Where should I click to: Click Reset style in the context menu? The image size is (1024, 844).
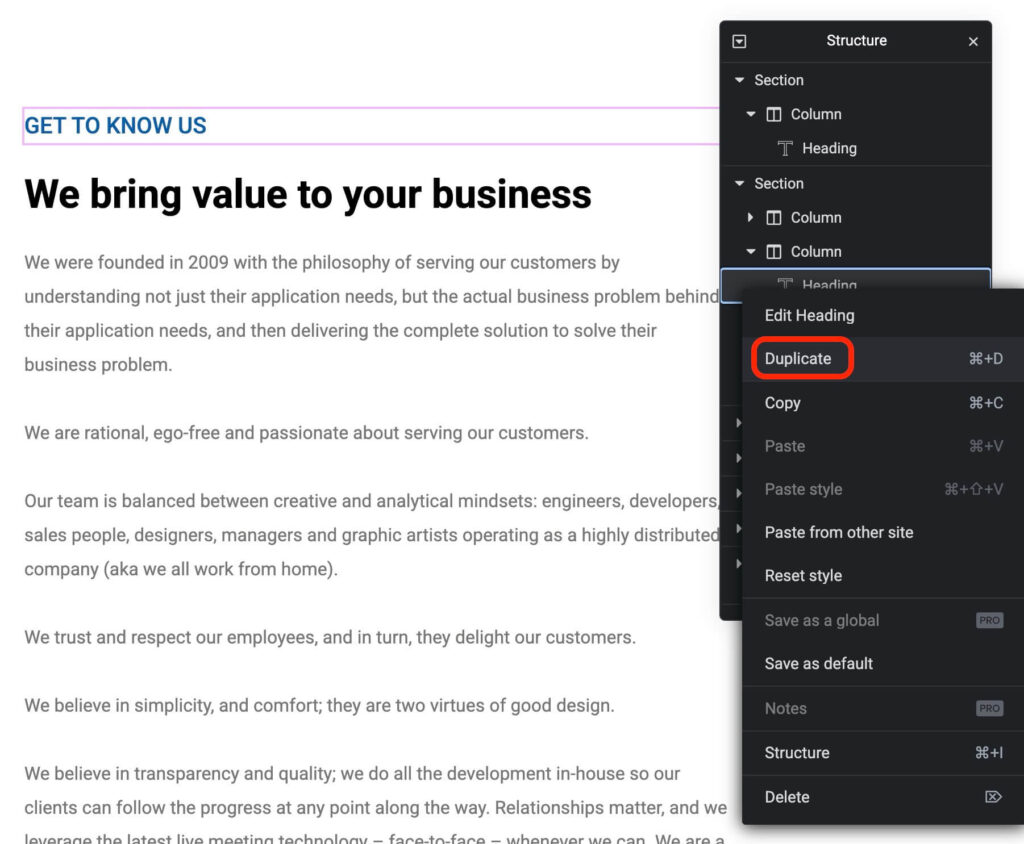(x=803, y=576)
